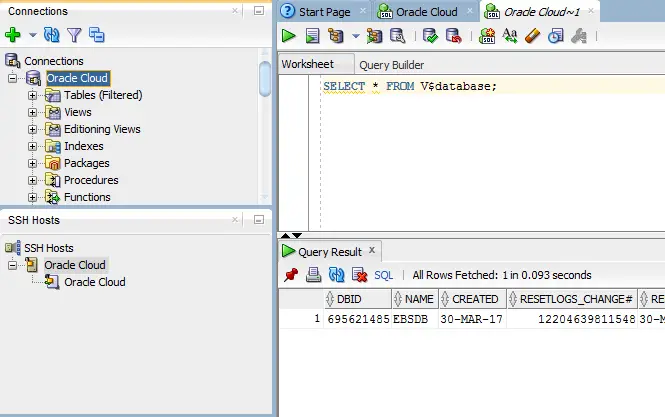The height and width of the screenshot is (417, 665).
Task: Close the Start Page tab
Action: [x=363, y=11]
